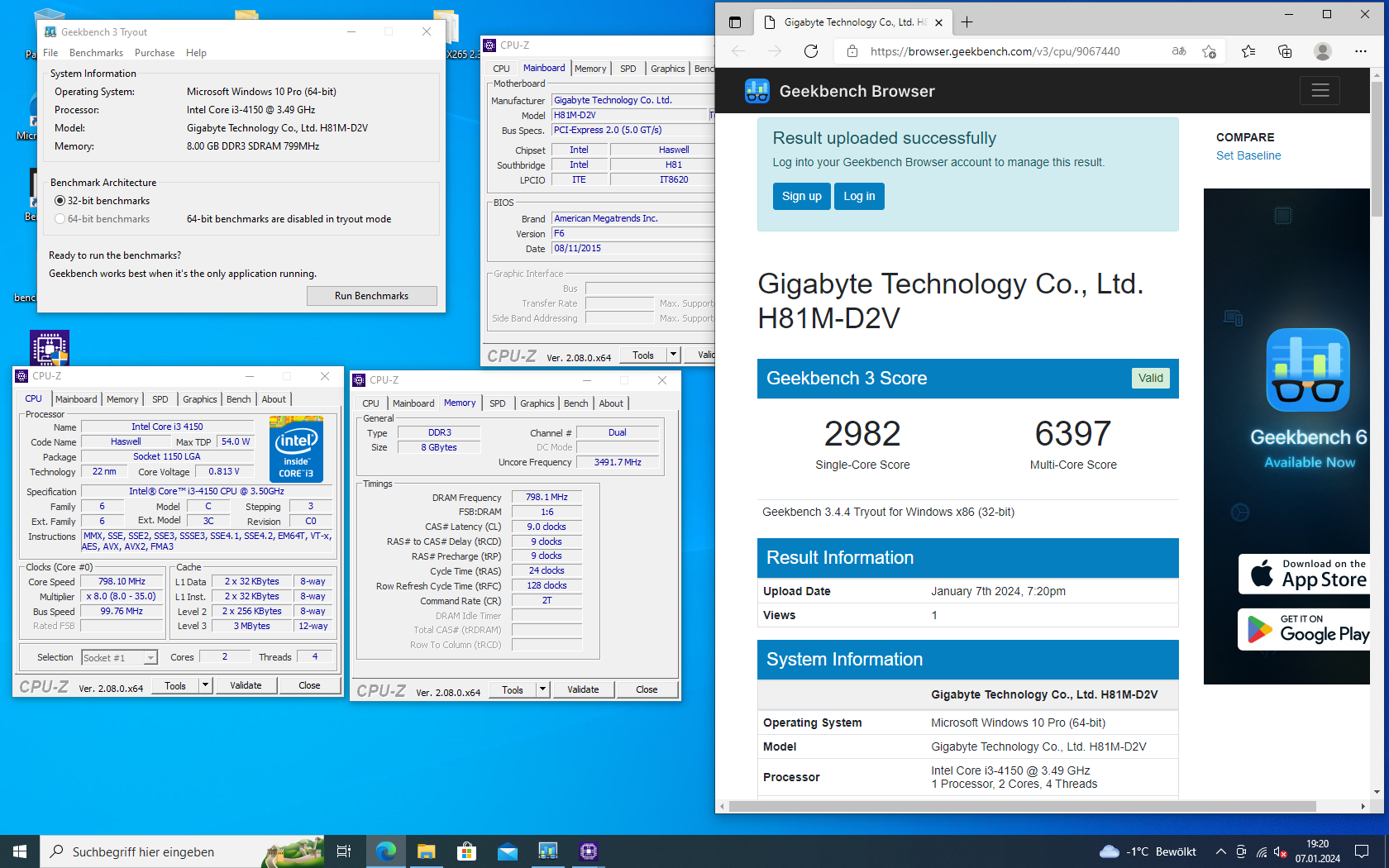
Task: Open Edge profile avatar
Action: click(x=1323, y=51)
